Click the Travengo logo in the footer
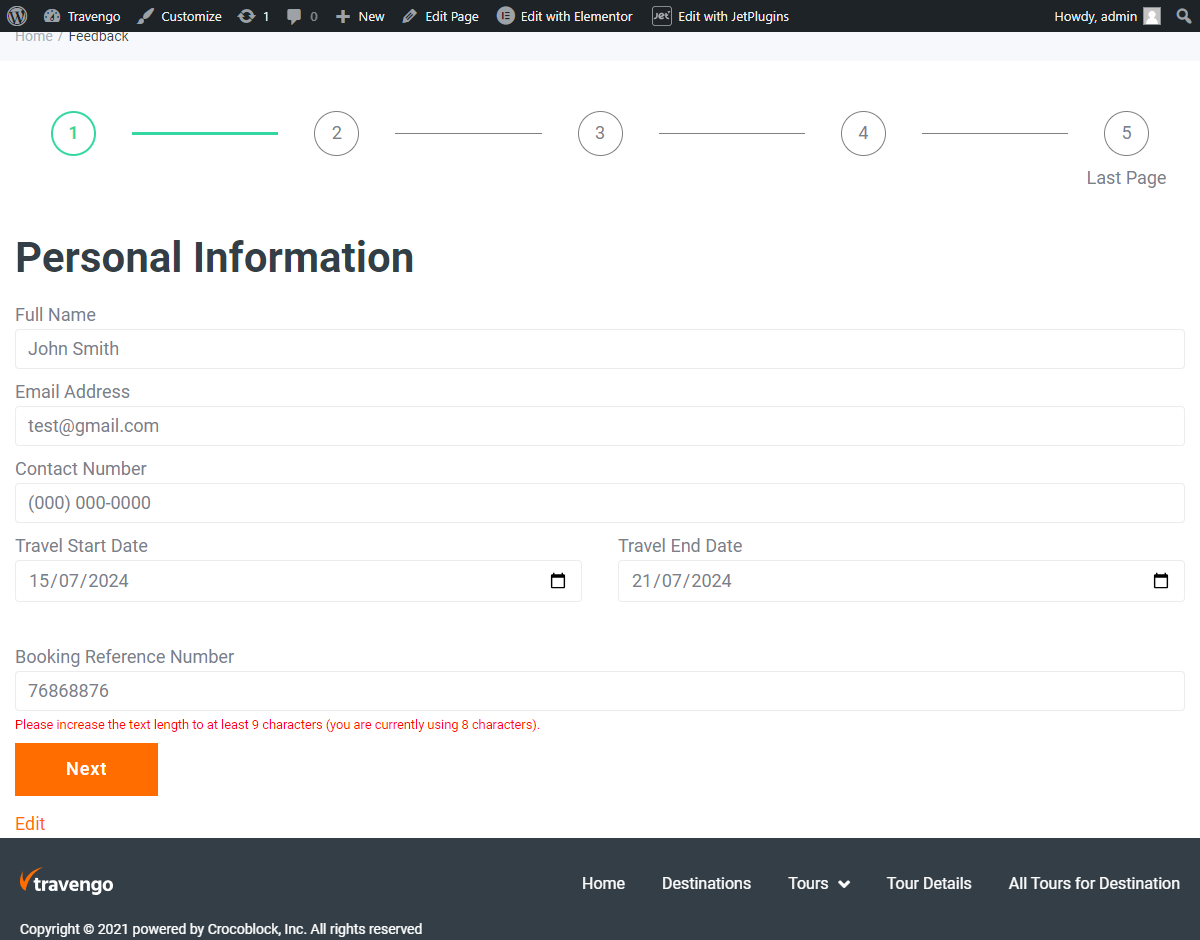This screenshot has width=1200, height=940. 66,883
